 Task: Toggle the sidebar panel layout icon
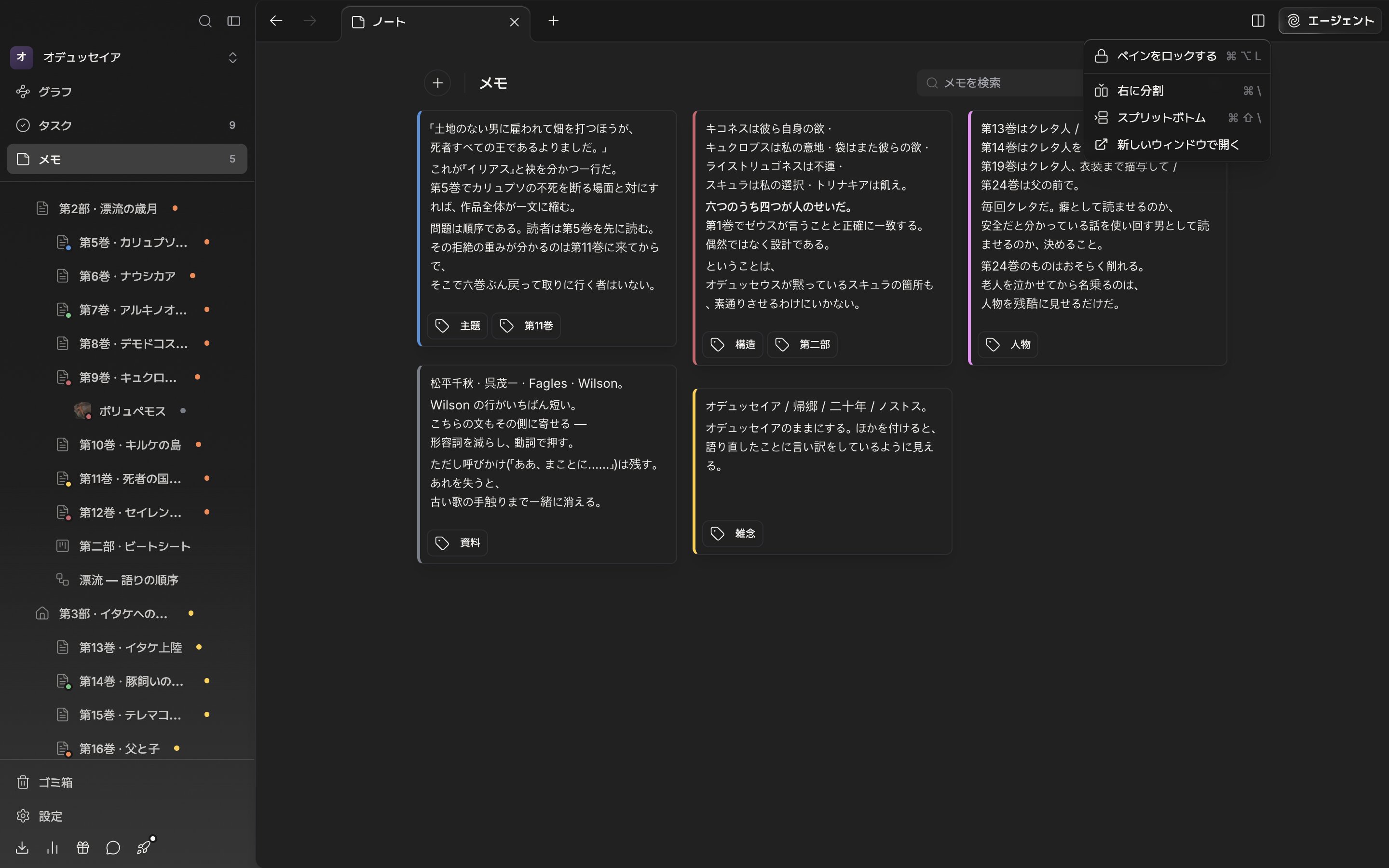233,21
